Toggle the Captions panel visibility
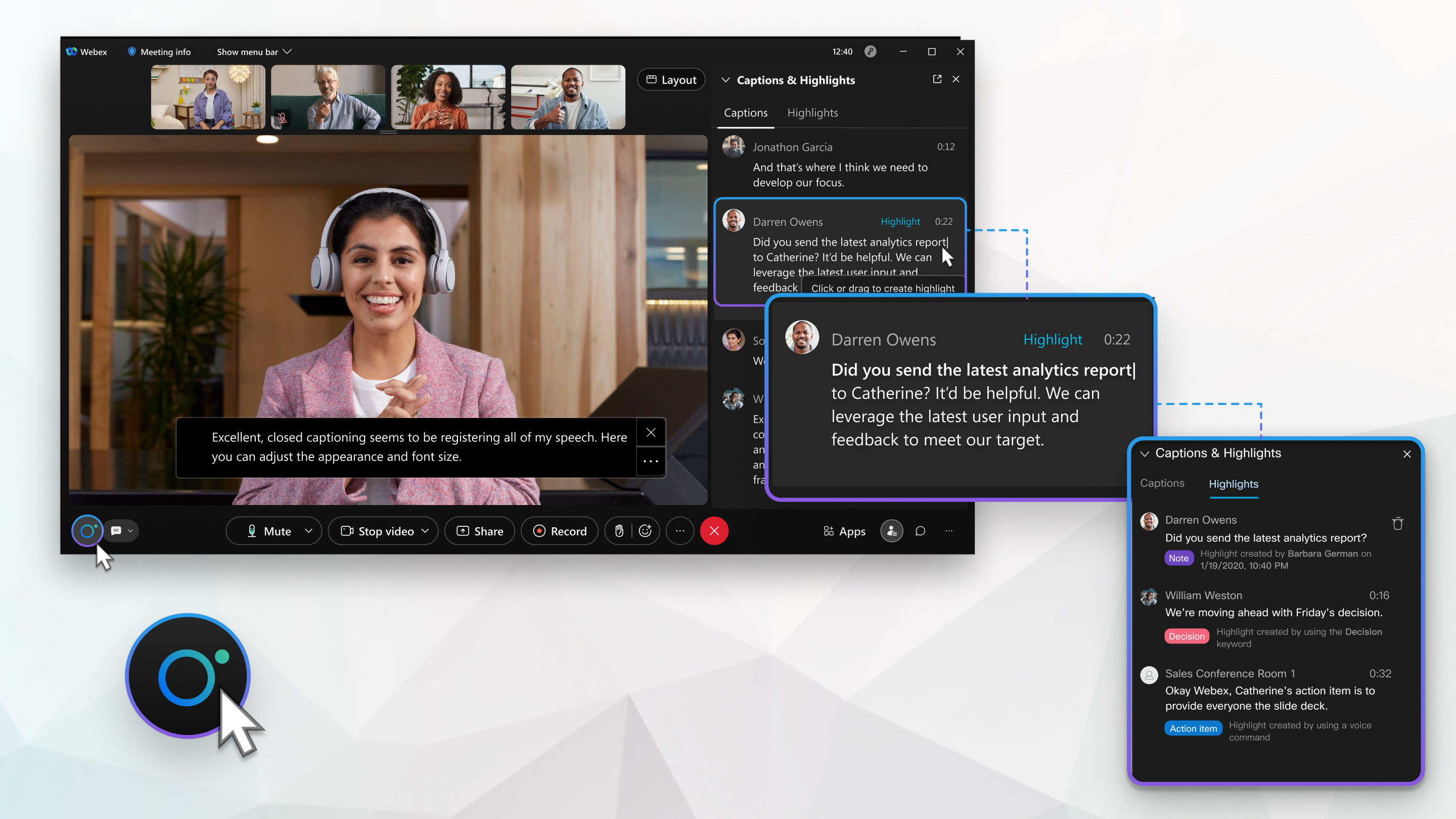The image size is (1456, 819). (x=725, y=80)
